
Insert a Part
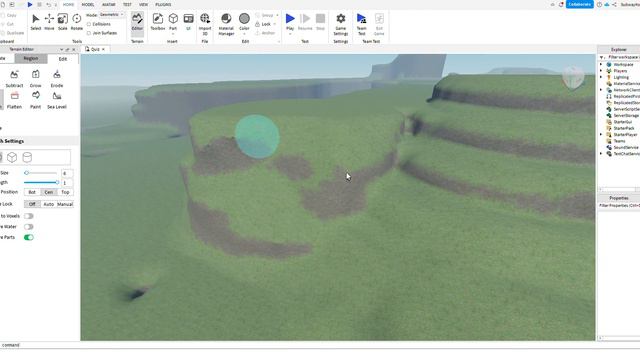click(173, 22)
